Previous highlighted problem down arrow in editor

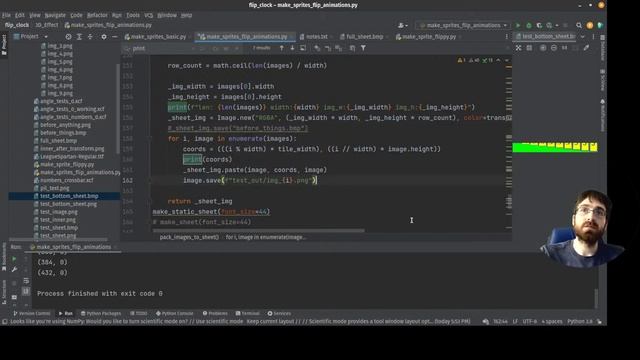507,60
